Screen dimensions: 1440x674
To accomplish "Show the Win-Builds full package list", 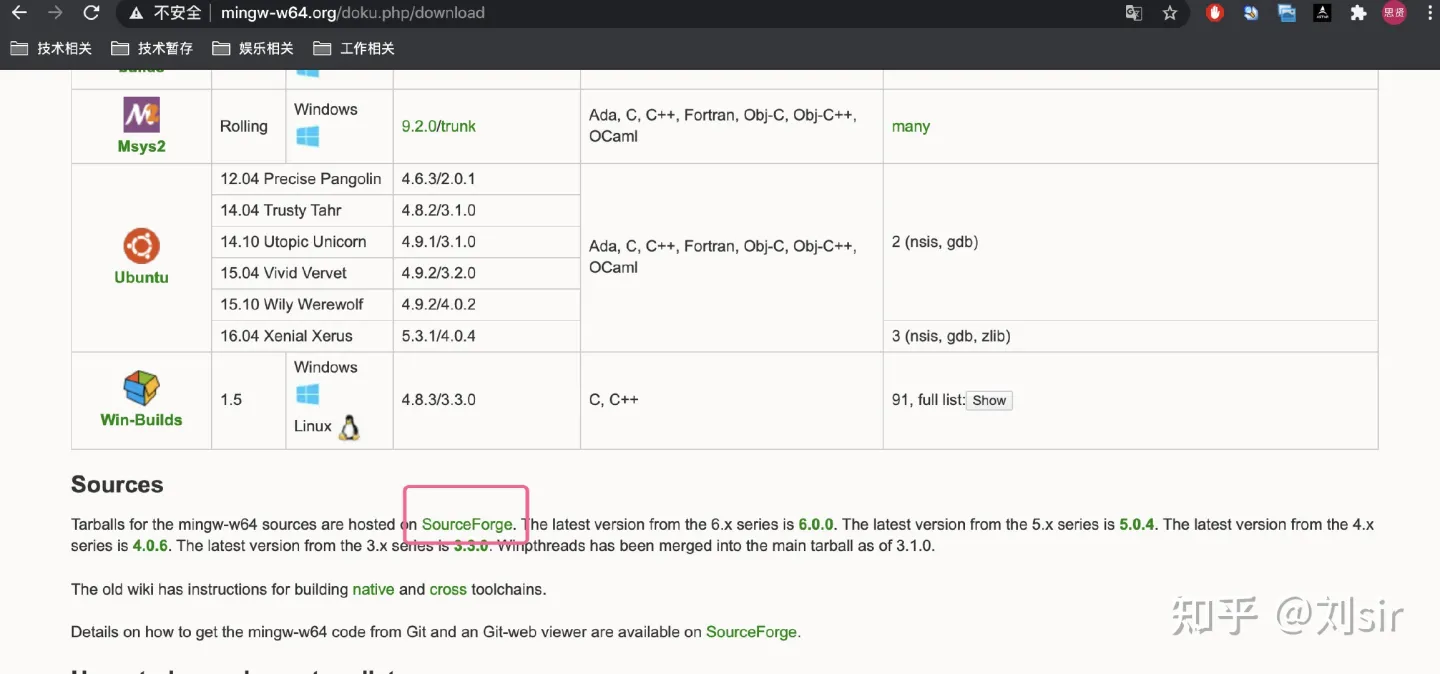I will (x=988, y=400).
